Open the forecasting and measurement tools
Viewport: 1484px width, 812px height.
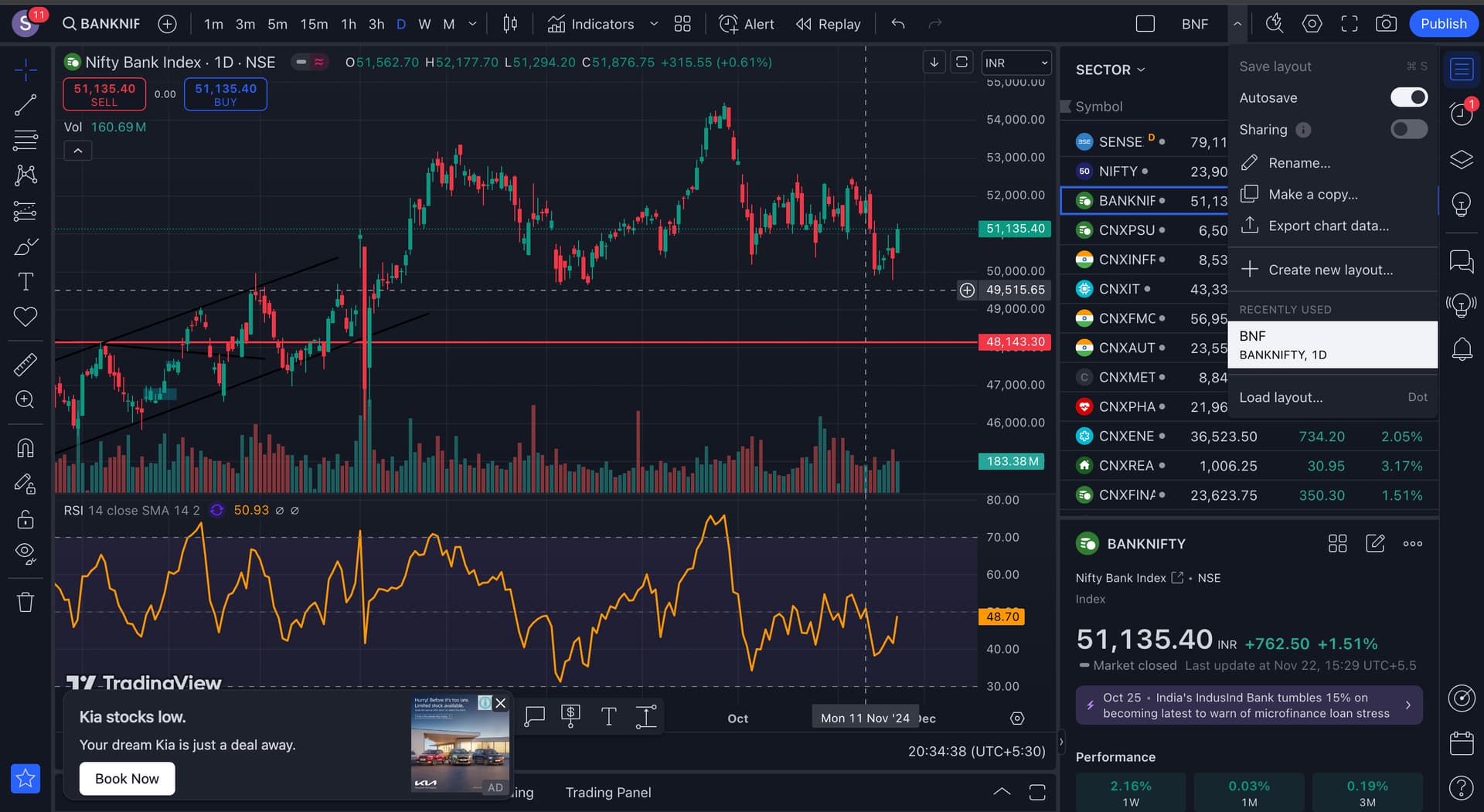[x=26, y=211]
